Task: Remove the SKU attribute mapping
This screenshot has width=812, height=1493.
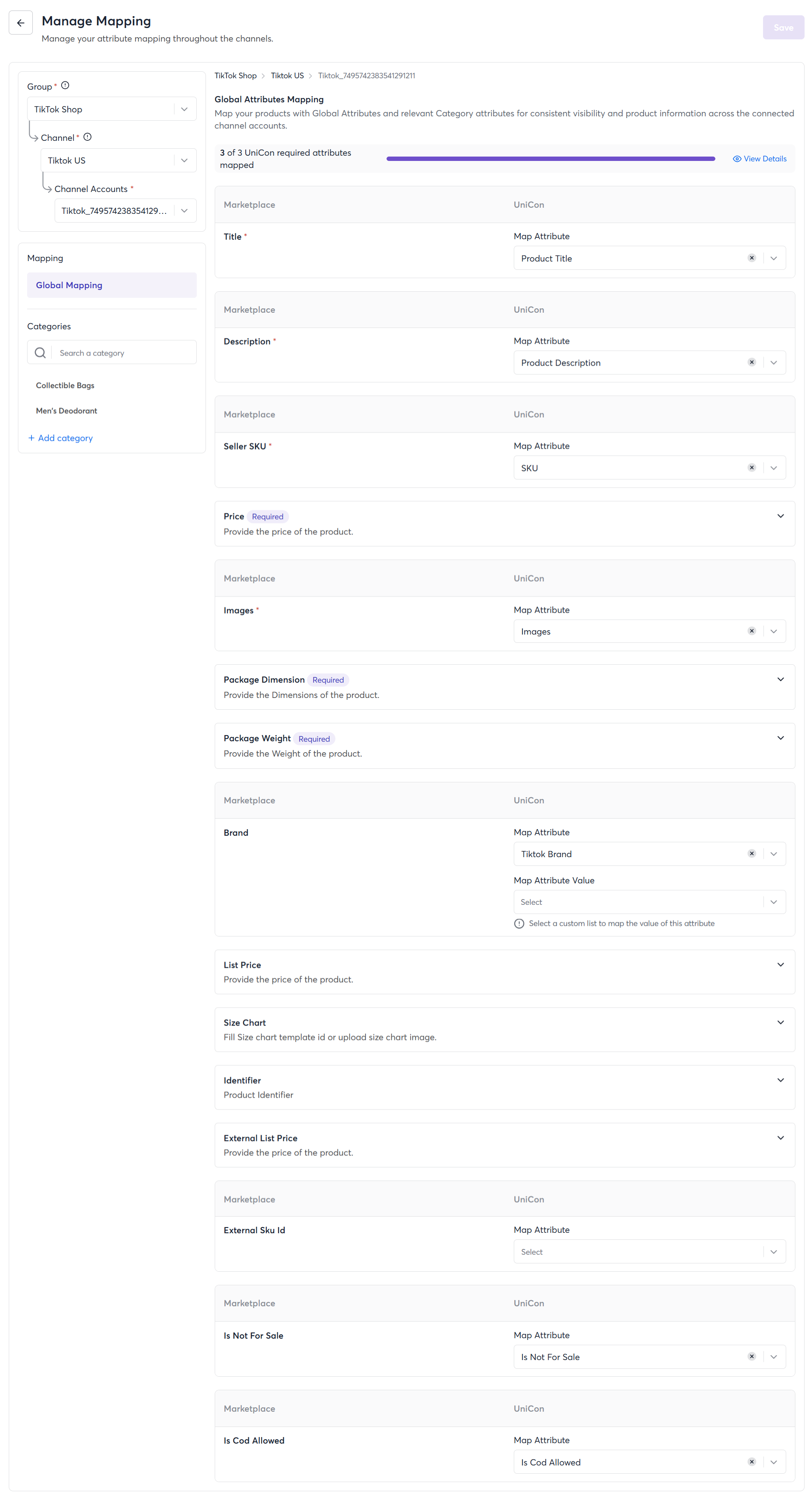Action: pos(751,468)
